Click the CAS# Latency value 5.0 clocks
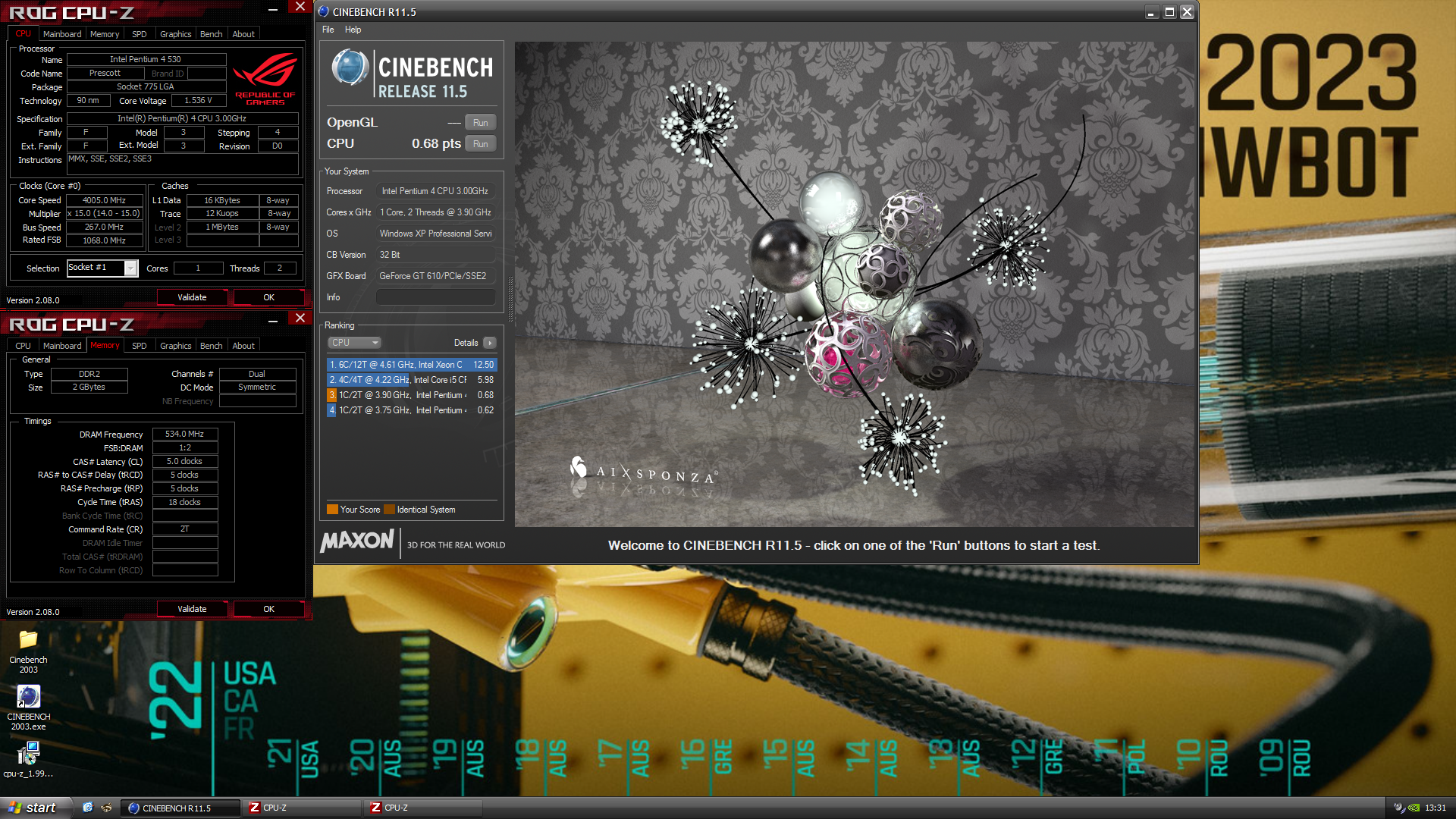 (x=185, y=462)
